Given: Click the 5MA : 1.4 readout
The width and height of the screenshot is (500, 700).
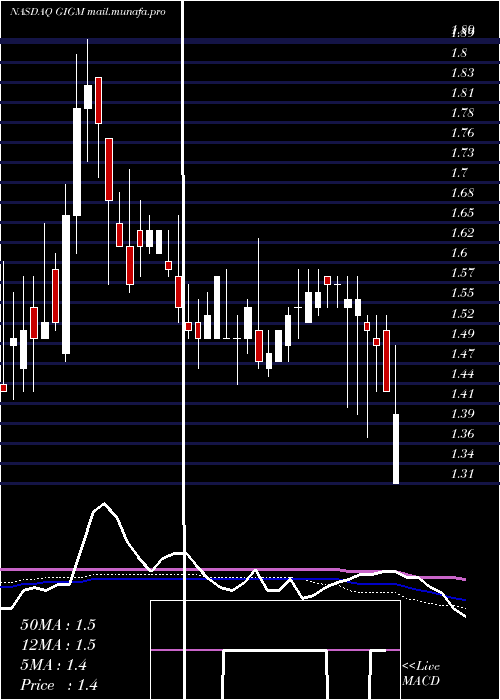Looking at the screenshot, I should pyautogui.click(x=54, y=665).
